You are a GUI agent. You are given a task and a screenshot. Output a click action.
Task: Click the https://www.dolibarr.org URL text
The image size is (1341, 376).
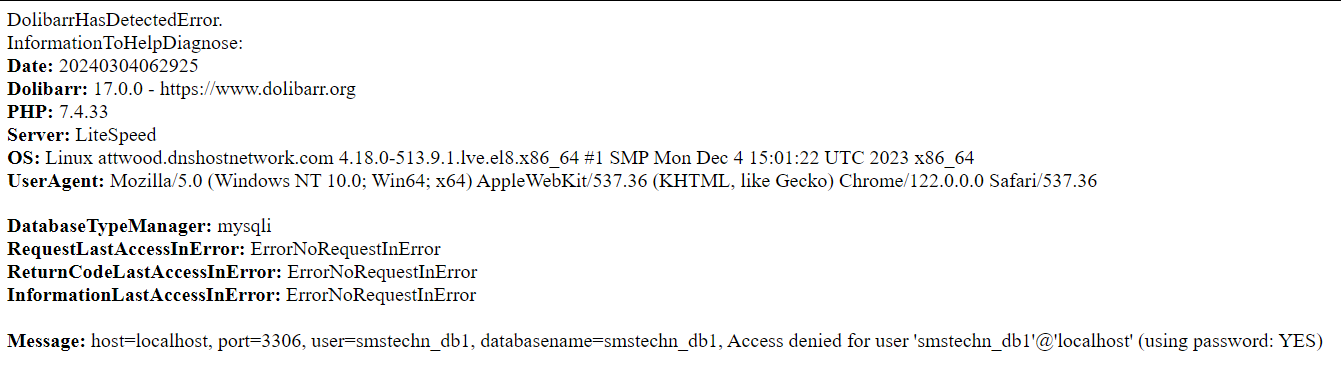pos(258,89)
